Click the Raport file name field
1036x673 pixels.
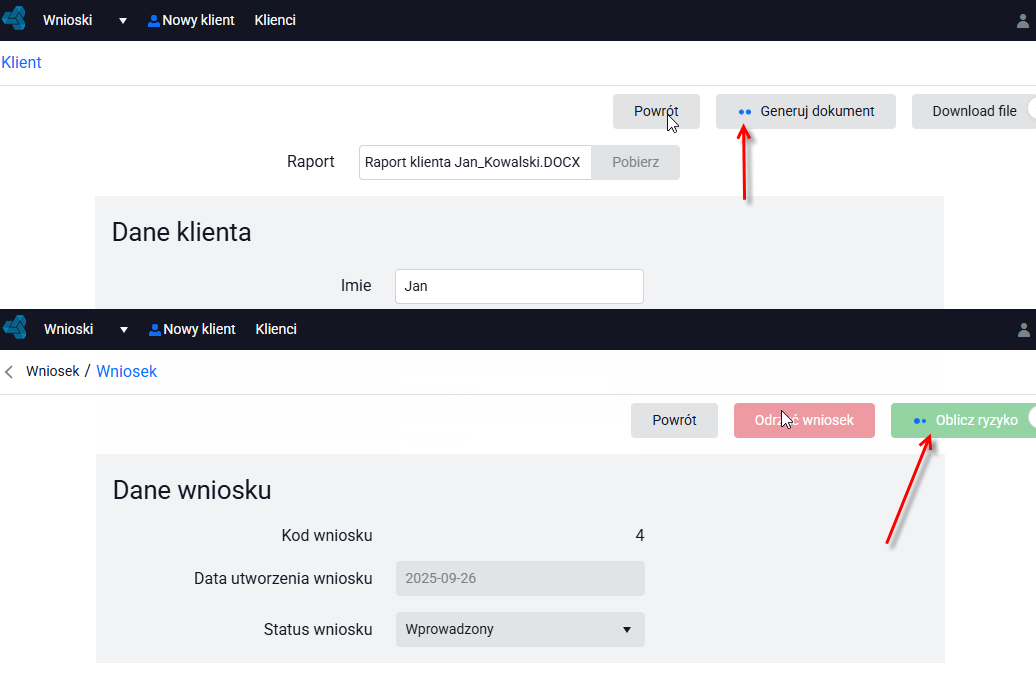(x=475, y=162)
